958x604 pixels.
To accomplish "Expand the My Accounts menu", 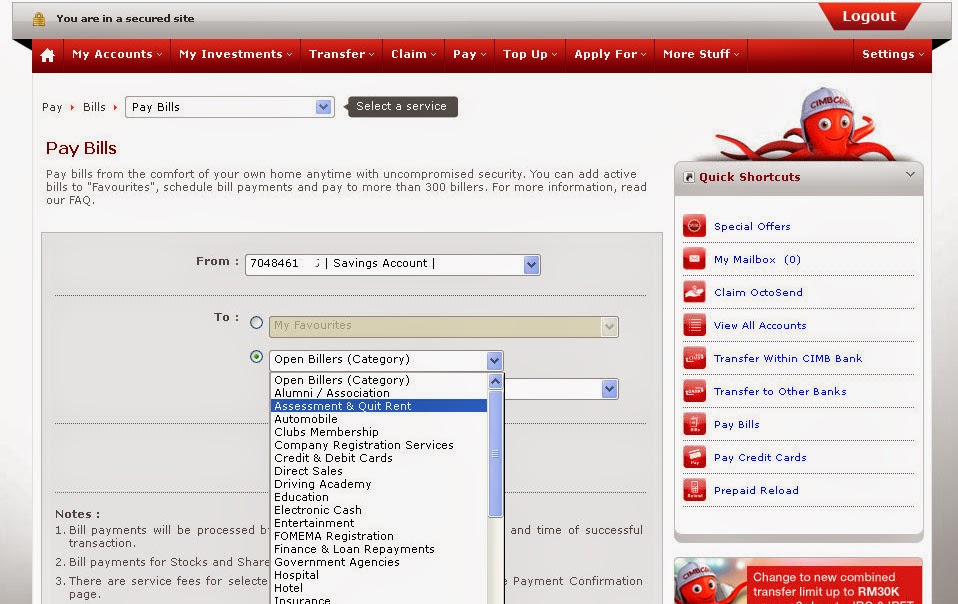I will tap(117, 54).
